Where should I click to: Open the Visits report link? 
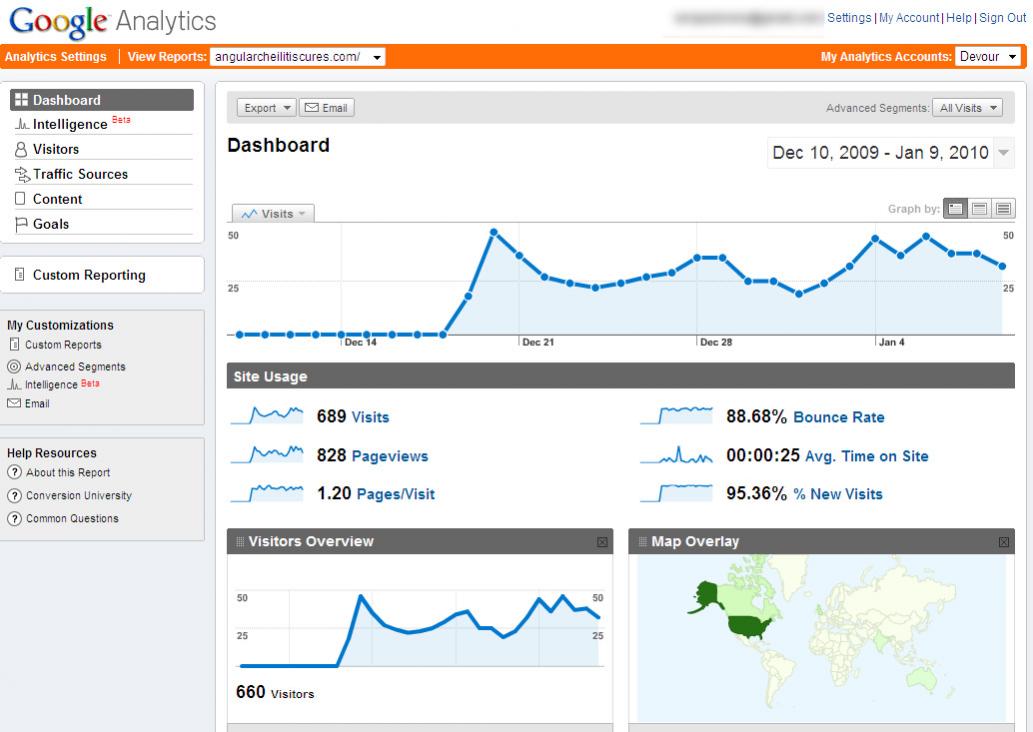coord(370,417)
